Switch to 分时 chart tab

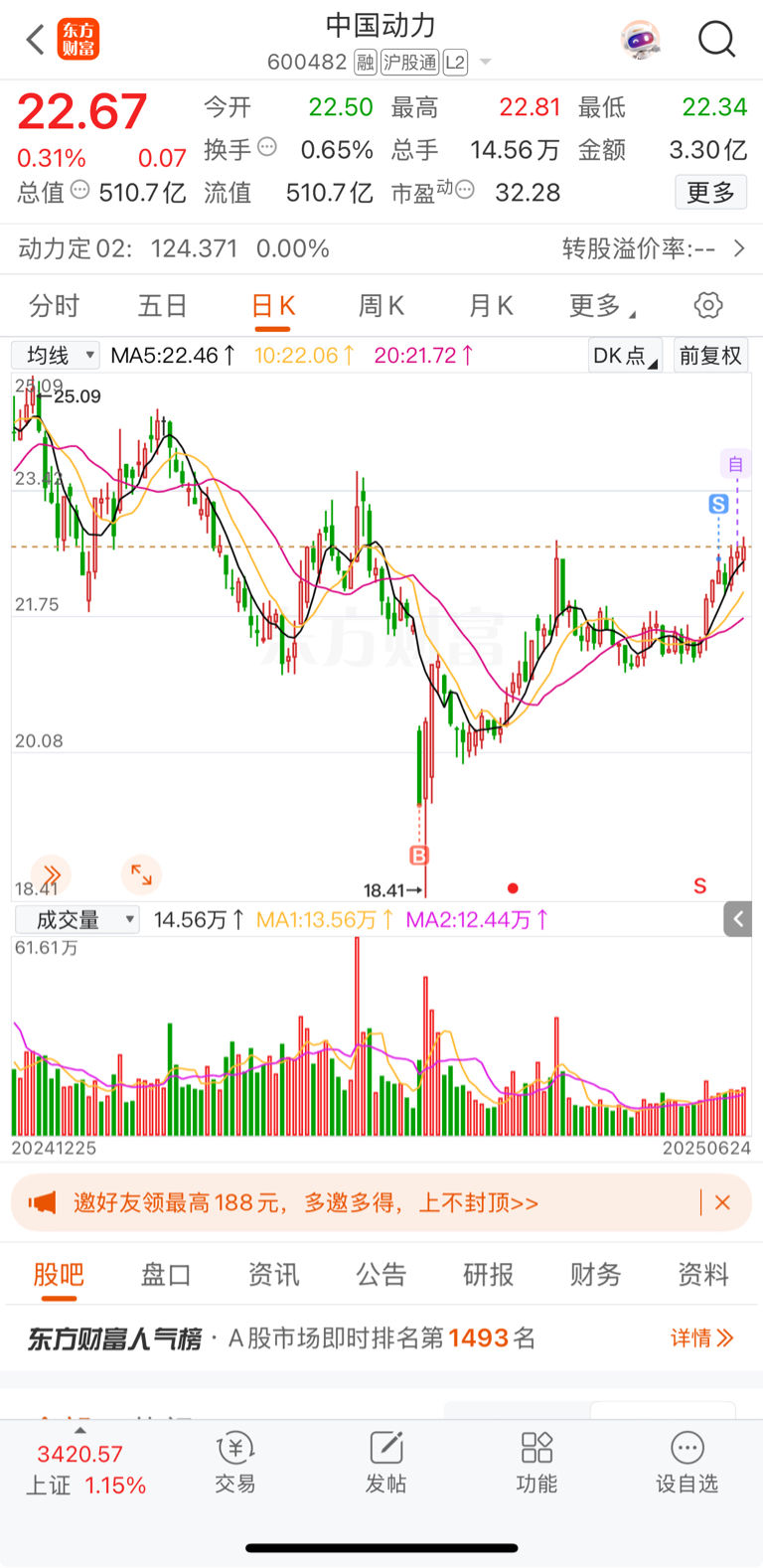tap(54, 306)
